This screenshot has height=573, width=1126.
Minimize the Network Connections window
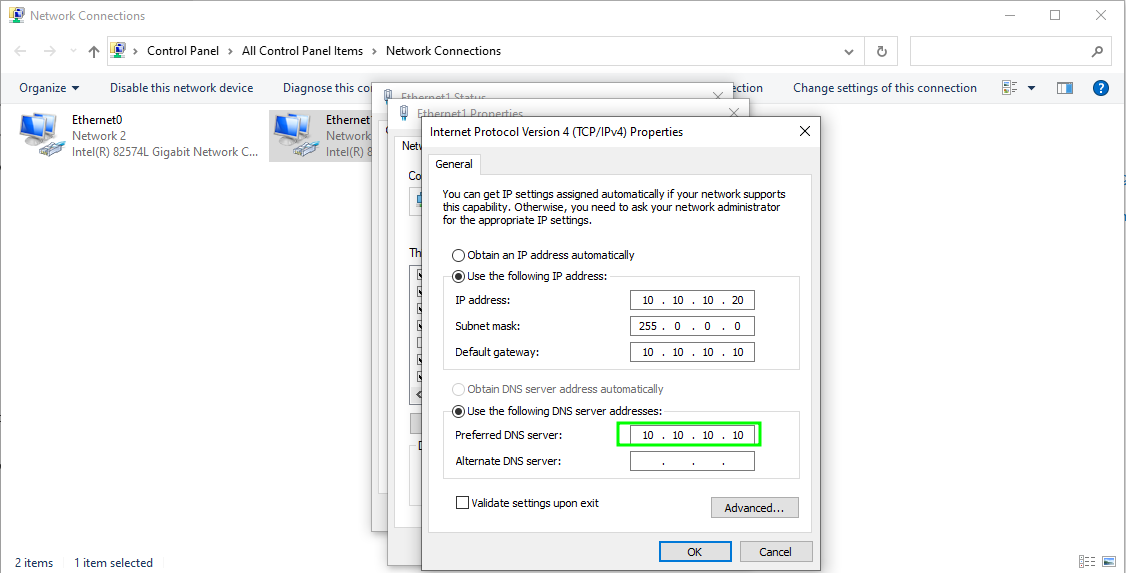1010,15
